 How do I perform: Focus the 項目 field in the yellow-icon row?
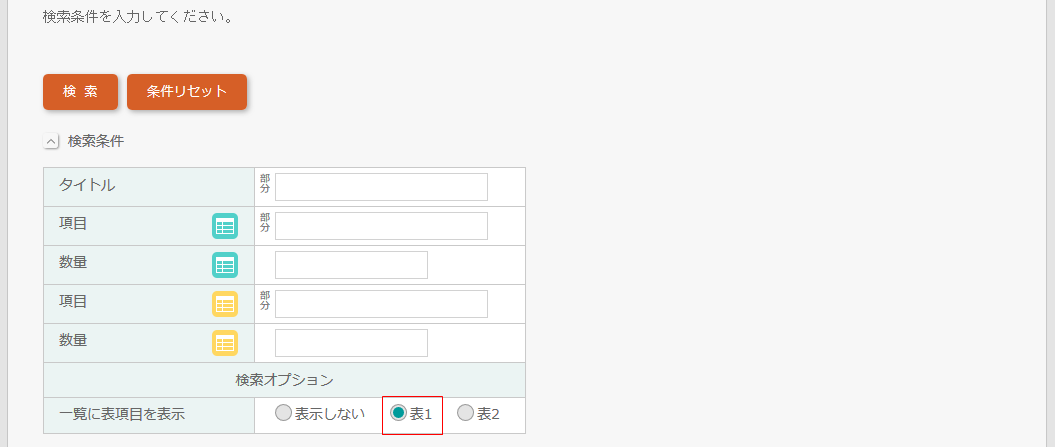[381, 304]
